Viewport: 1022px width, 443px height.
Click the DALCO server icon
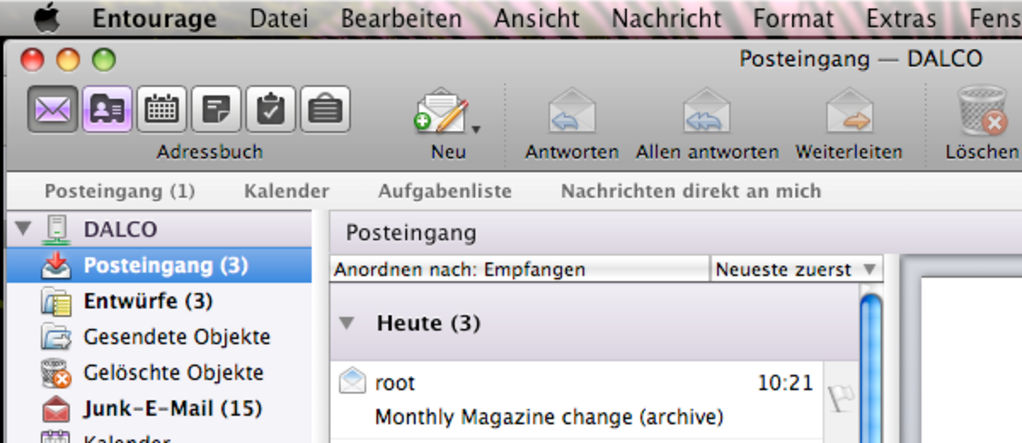(57, 231)
